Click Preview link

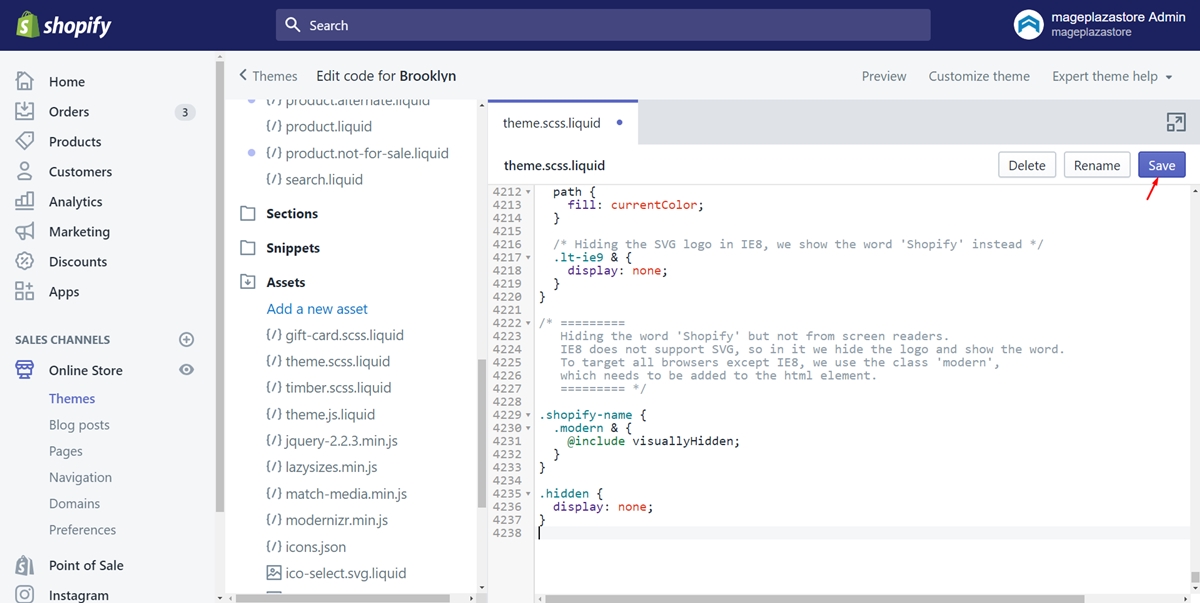click(x=884, y=76)
